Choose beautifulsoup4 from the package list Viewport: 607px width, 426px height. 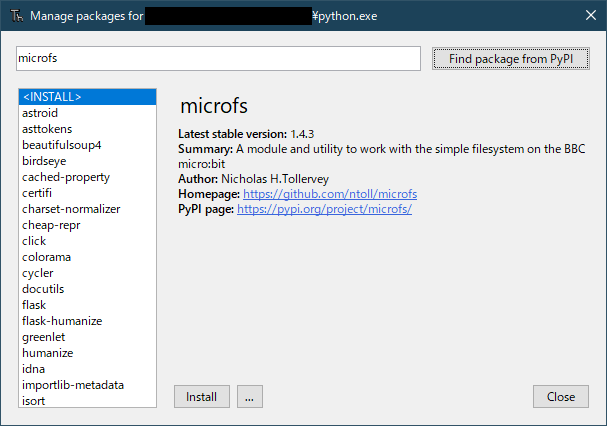coord(62,145)
